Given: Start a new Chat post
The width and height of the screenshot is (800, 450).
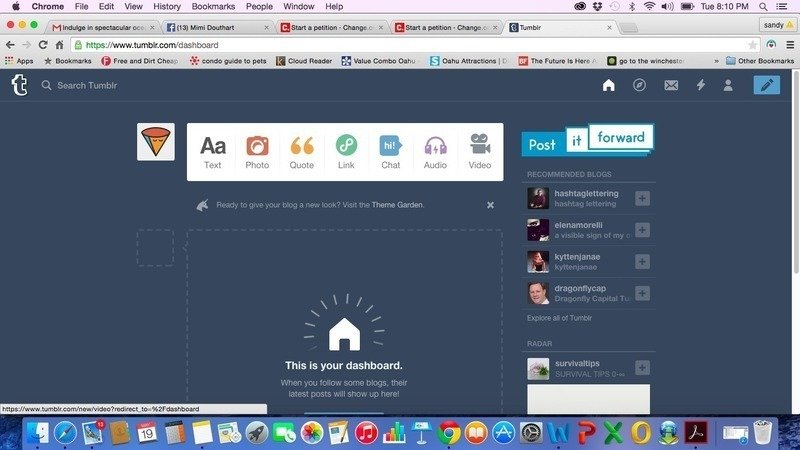Looking at the screenshot, I should coord(390,151).
